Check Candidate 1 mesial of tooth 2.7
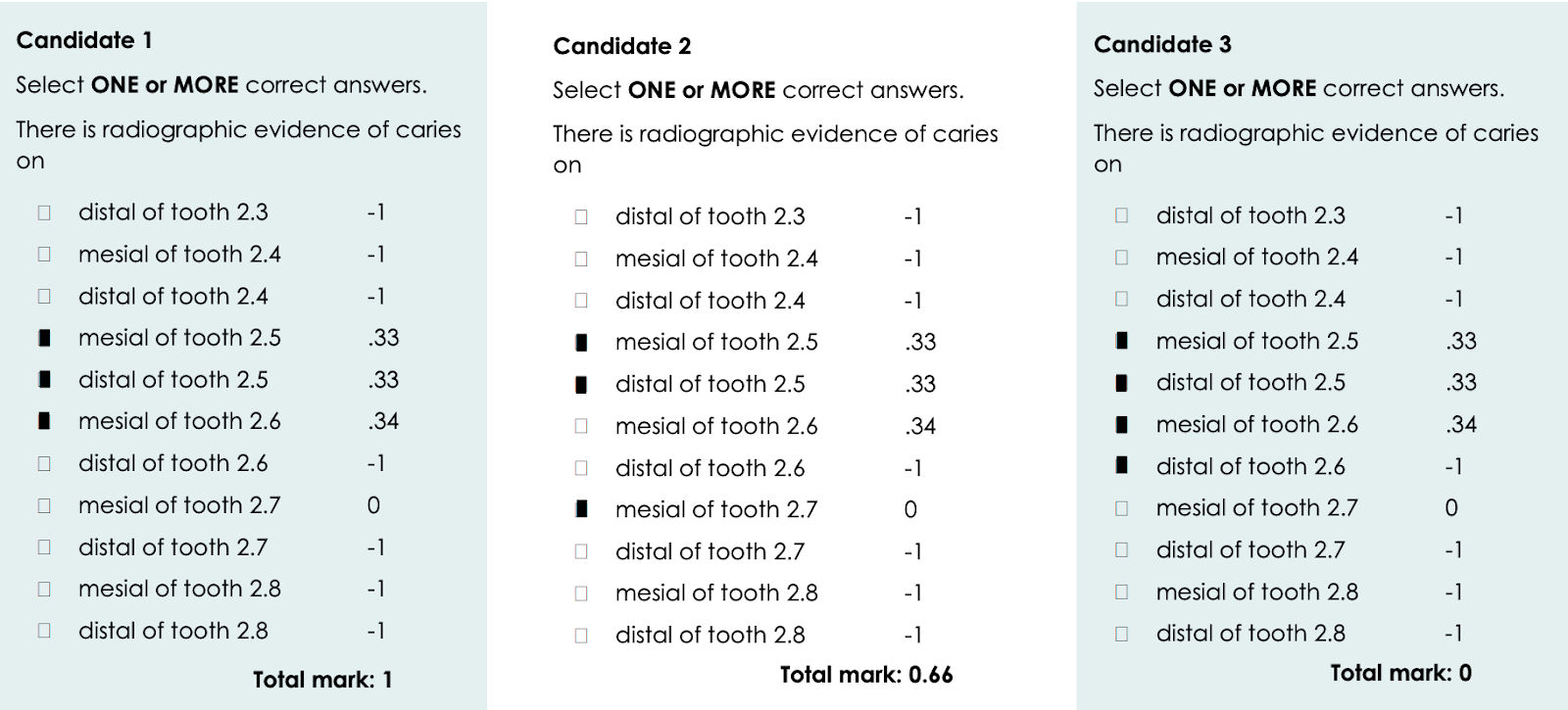 44,505
